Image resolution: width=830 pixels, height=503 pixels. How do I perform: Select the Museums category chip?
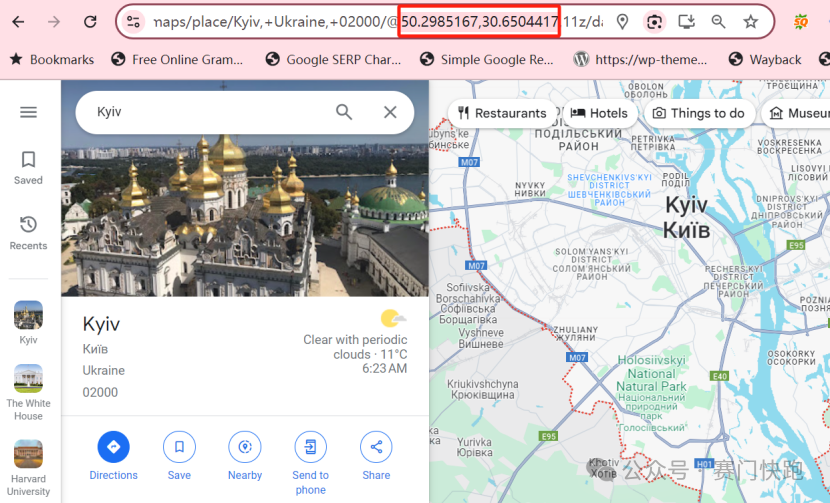point(798,113)
